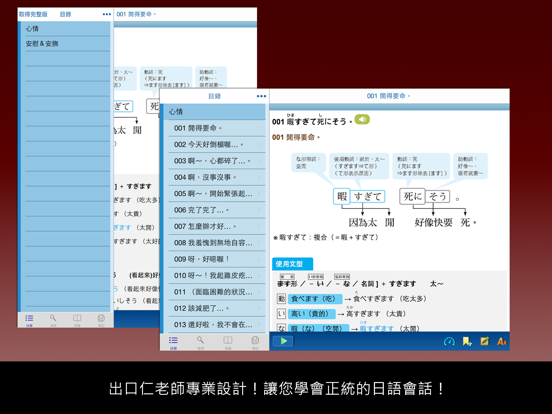
Task: Select the list tab icon in front window
Action: pos(173,342)
